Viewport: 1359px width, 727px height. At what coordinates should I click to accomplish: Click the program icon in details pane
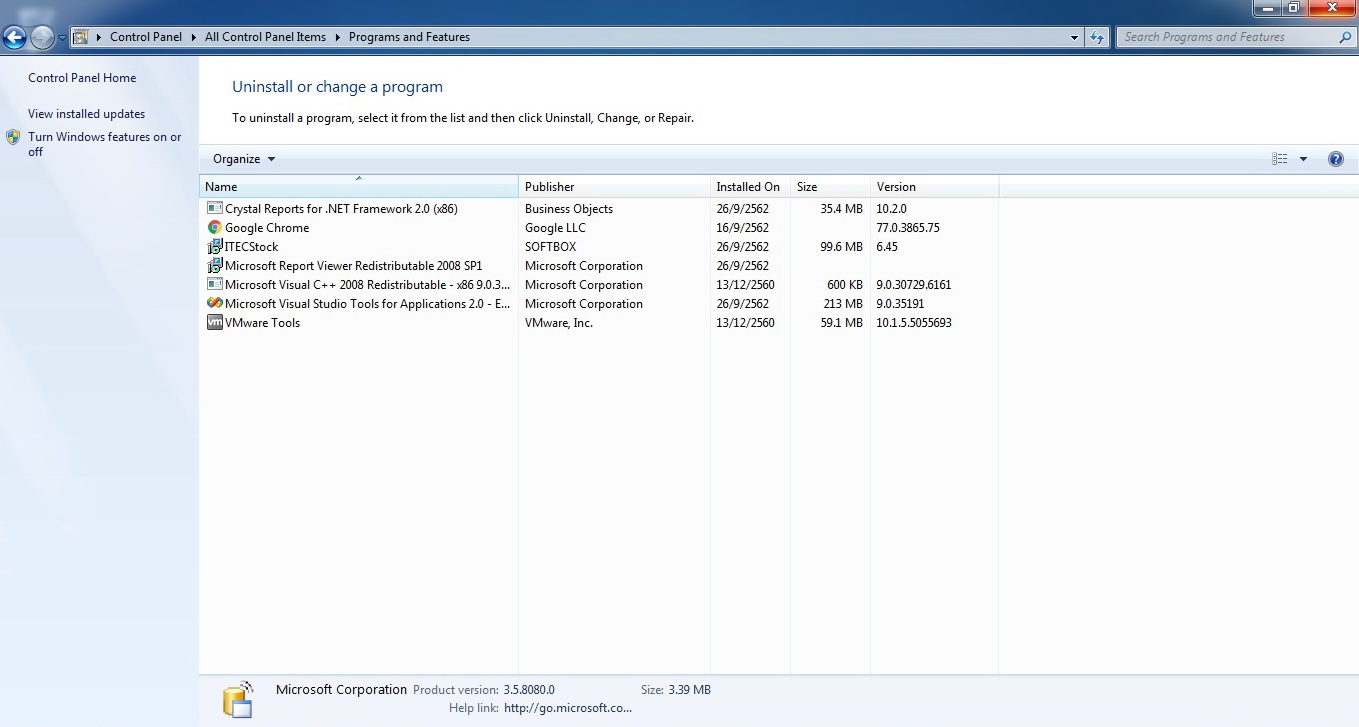point(238,700)
